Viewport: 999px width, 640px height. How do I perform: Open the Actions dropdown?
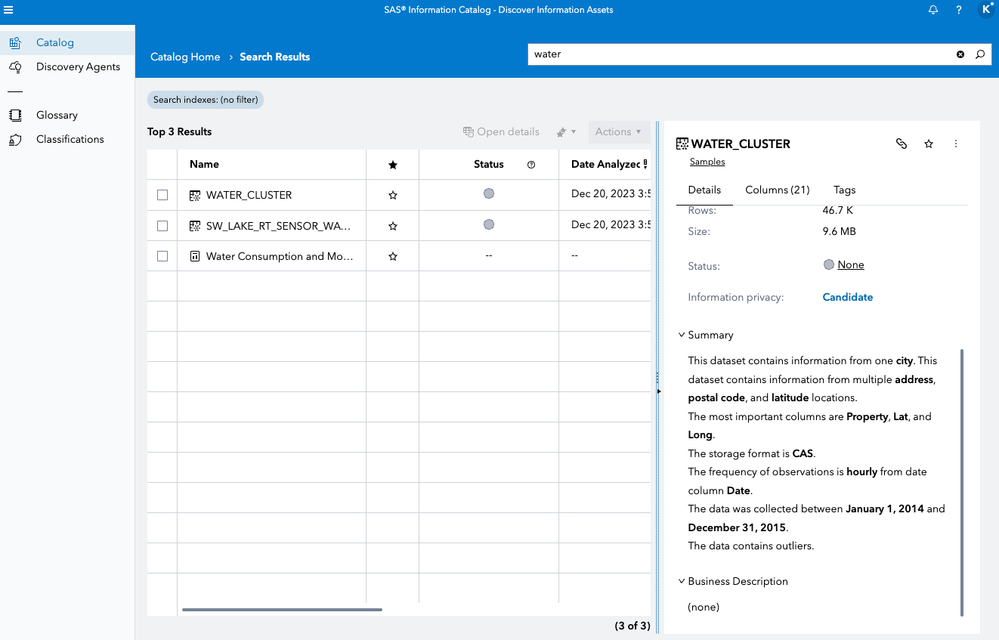click(618, 132)
